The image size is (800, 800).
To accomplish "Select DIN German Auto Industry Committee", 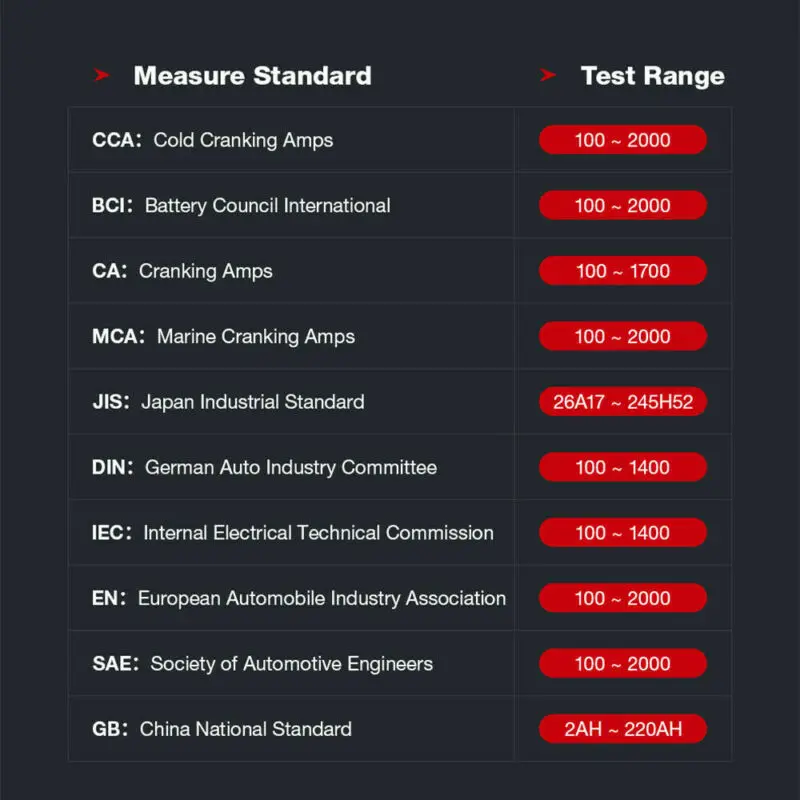I will click(264, 467).
